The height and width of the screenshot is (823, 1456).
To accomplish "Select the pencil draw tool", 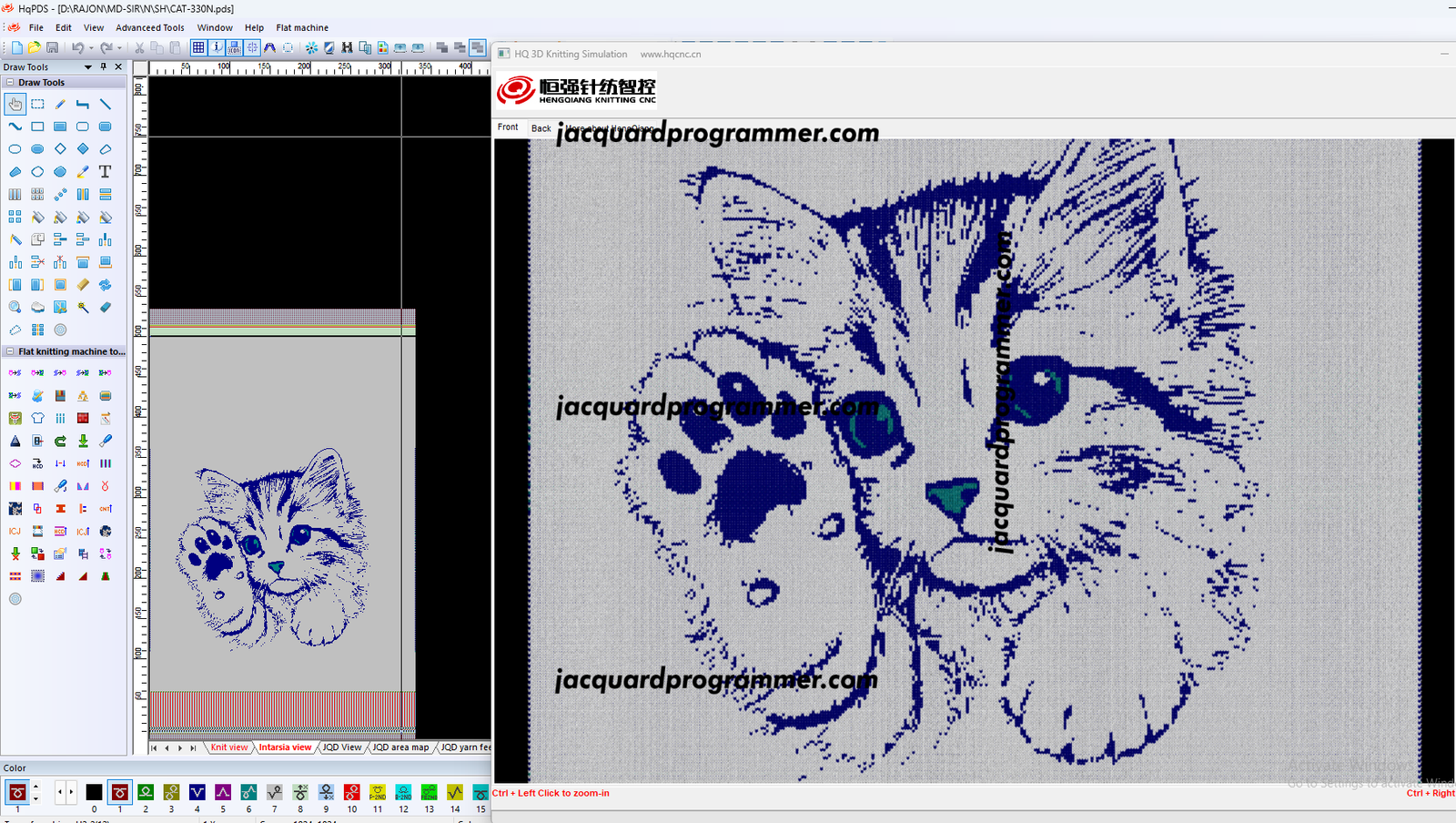I will [60, 105].
